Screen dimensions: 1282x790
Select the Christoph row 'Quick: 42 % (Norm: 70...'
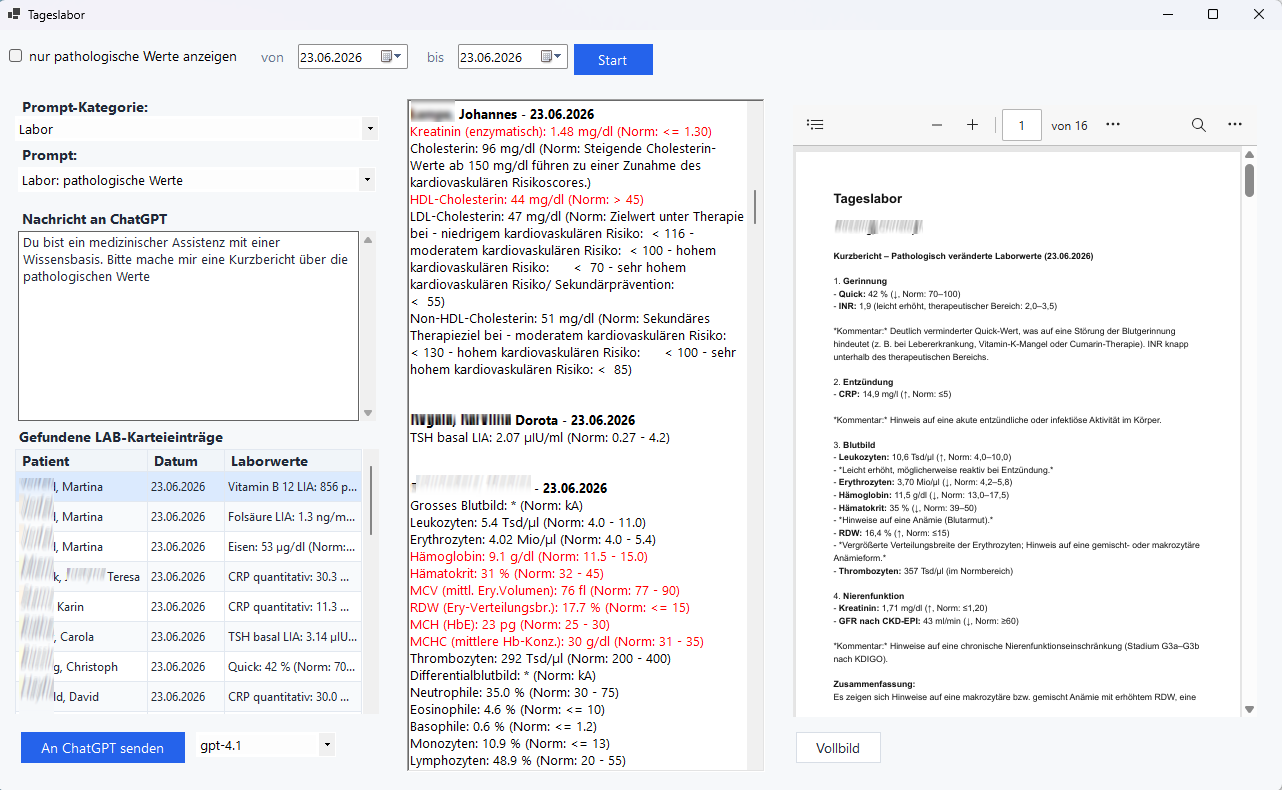[x=189, y=667]
